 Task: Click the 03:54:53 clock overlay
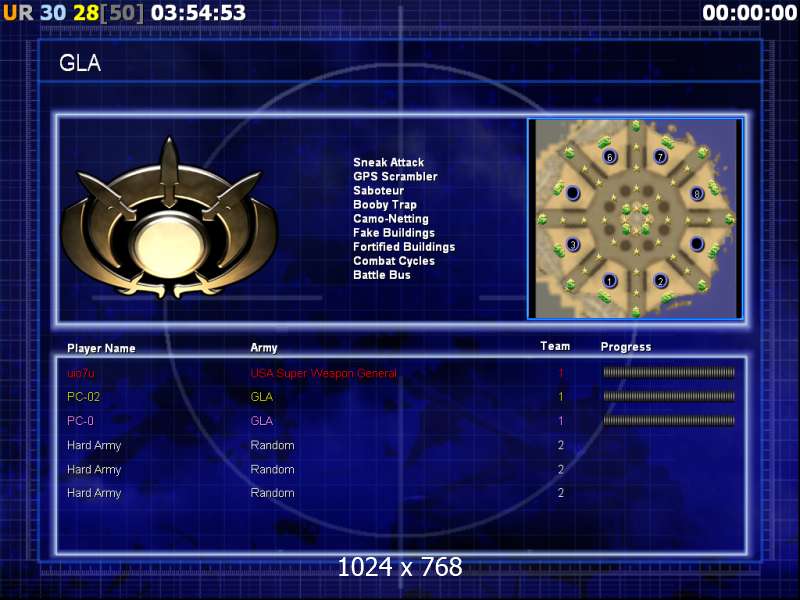198,13
